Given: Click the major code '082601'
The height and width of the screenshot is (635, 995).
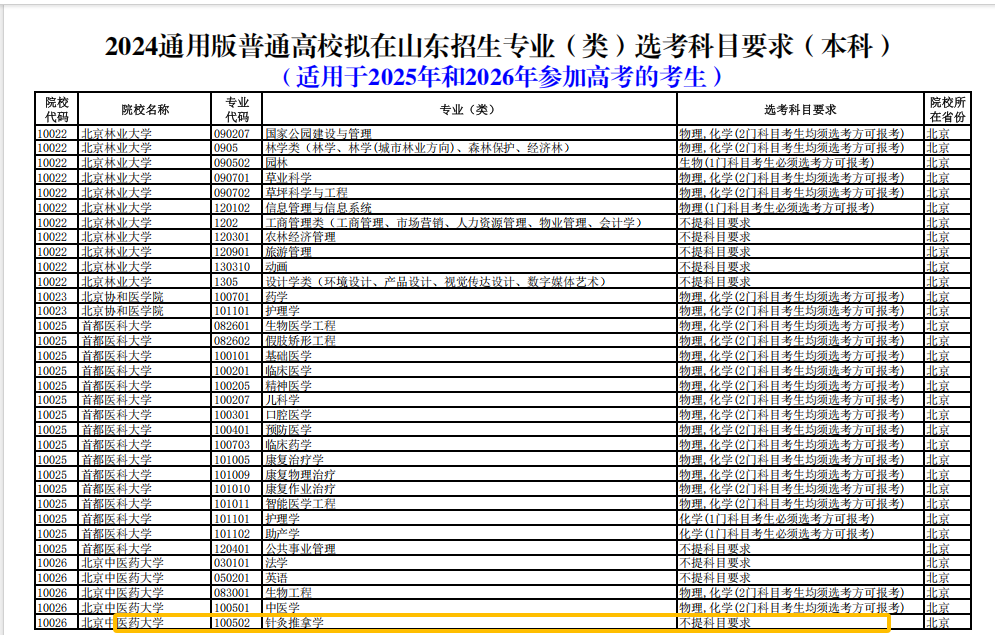Looking at the screenshot, I should 232,326.
